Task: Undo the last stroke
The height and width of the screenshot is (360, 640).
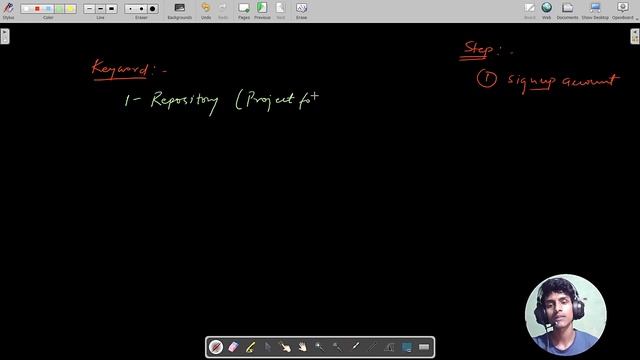Action: tap(206, 10)
